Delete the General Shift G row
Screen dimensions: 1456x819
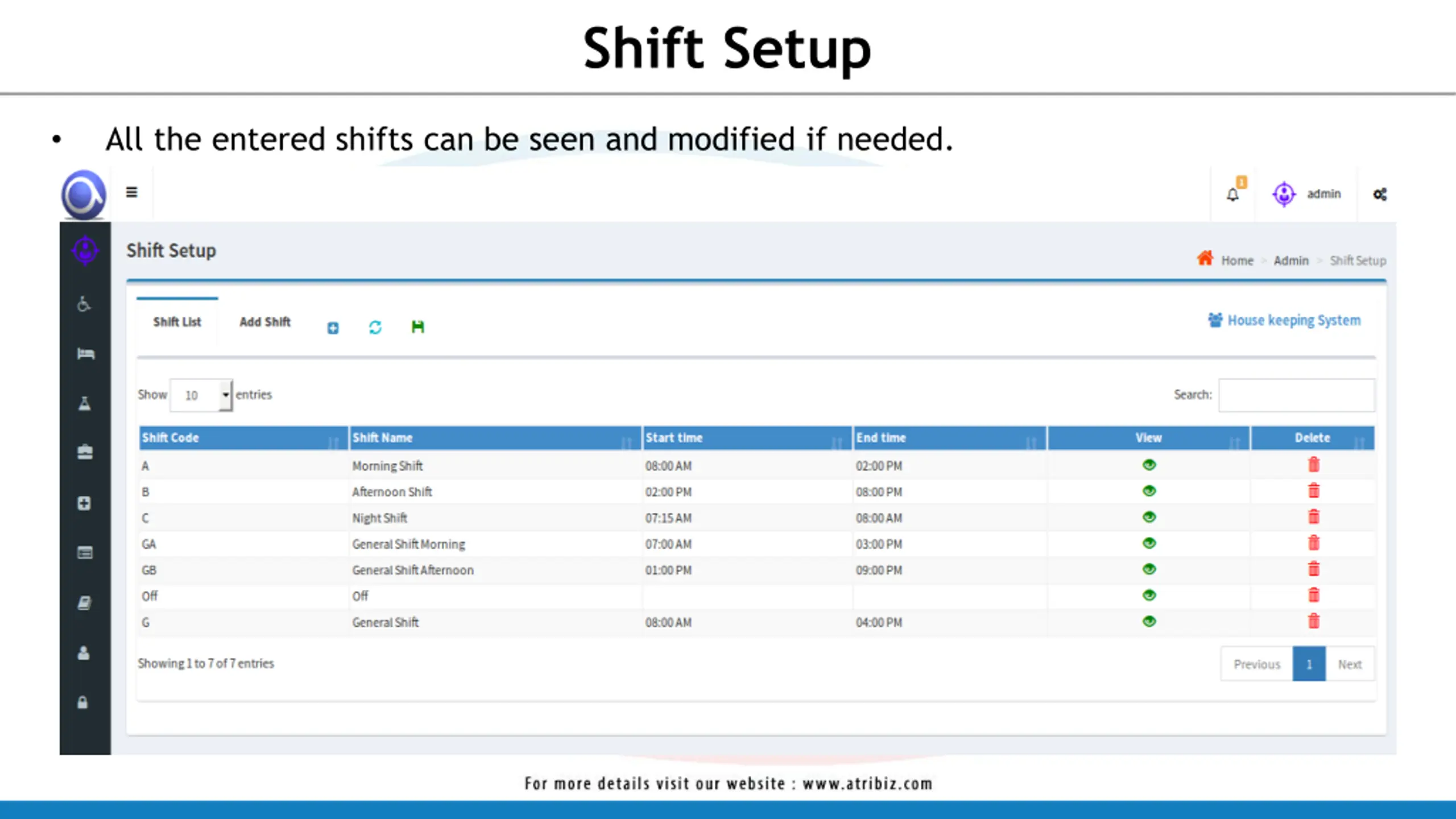1313,621
